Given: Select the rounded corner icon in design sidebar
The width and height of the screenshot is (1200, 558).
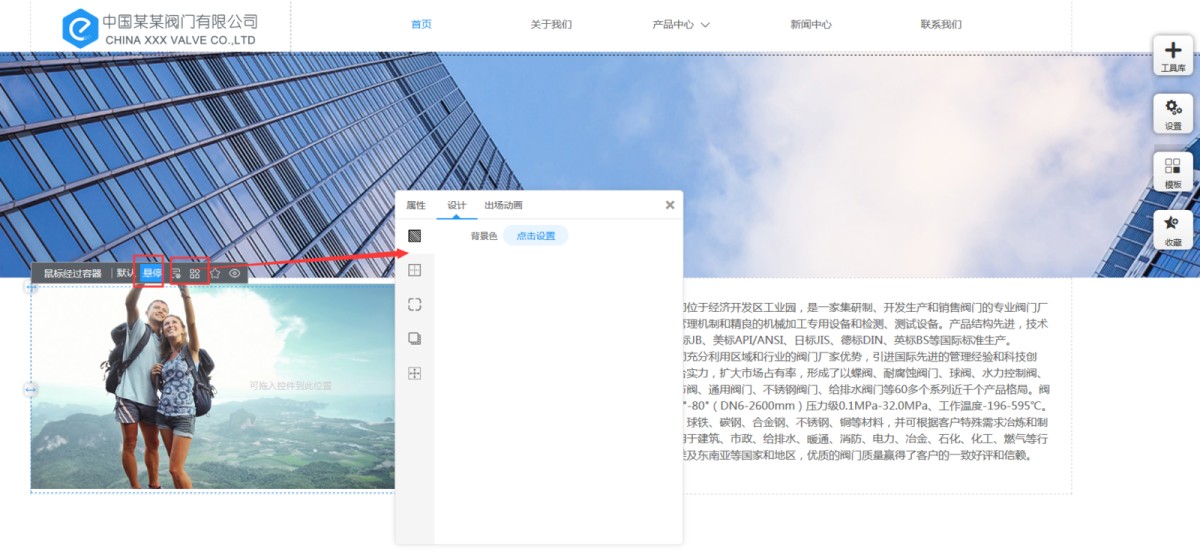Looking at the screenshot, I should click(414, 304).
